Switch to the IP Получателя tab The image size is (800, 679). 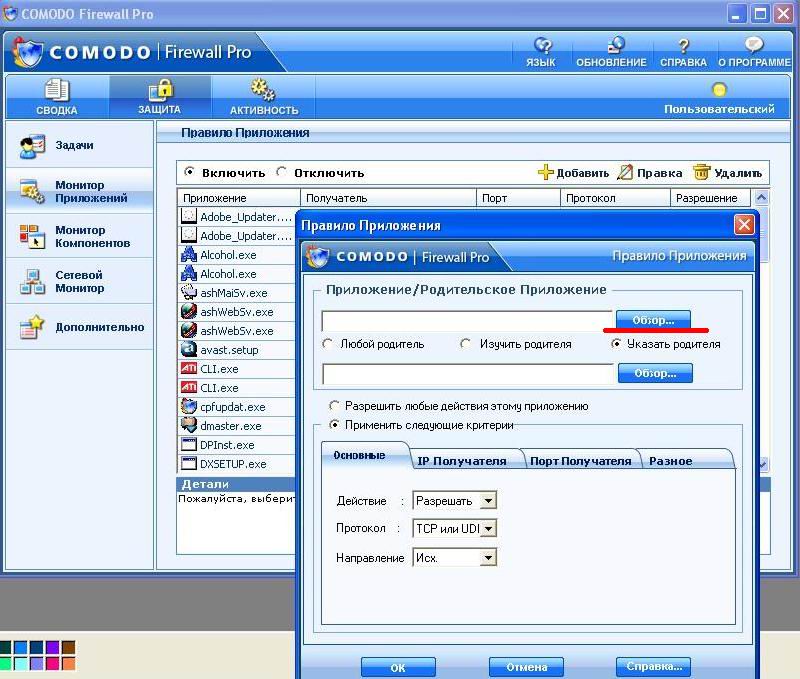[462, 461]
